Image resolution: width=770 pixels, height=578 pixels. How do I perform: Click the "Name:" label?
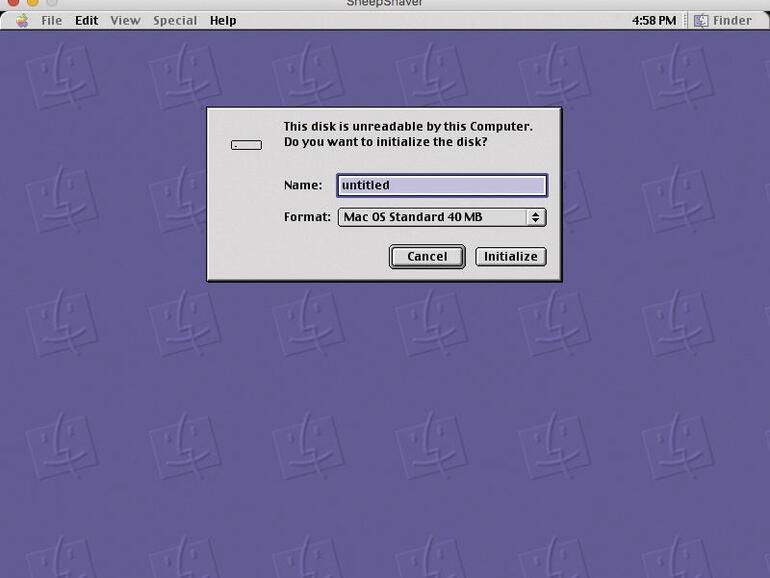point(303,185)
